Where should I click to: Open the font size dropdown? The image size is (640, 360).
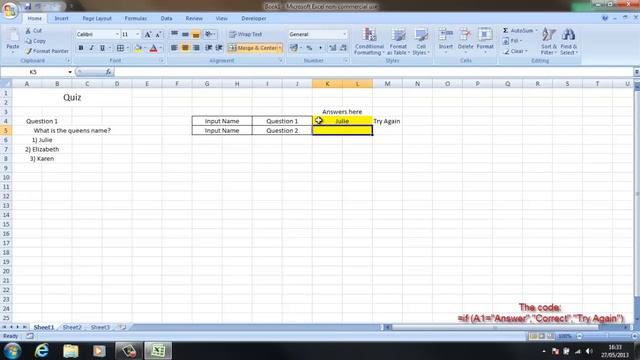[138, 34]
